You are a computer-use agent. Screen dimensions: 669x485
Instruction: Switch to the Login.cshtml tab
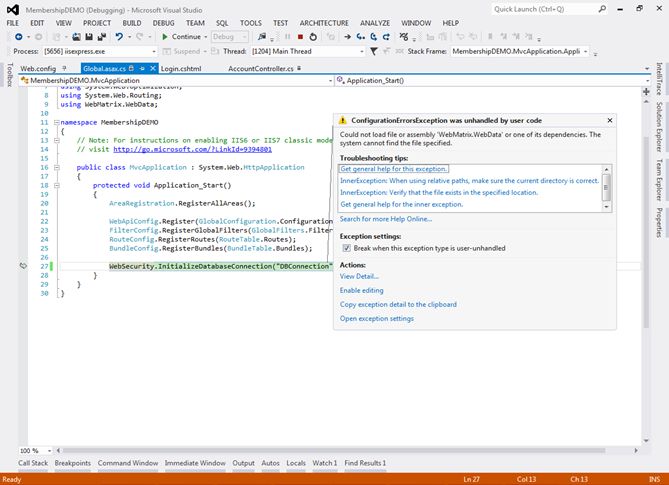pyautogui.click(x=181, y=68)
